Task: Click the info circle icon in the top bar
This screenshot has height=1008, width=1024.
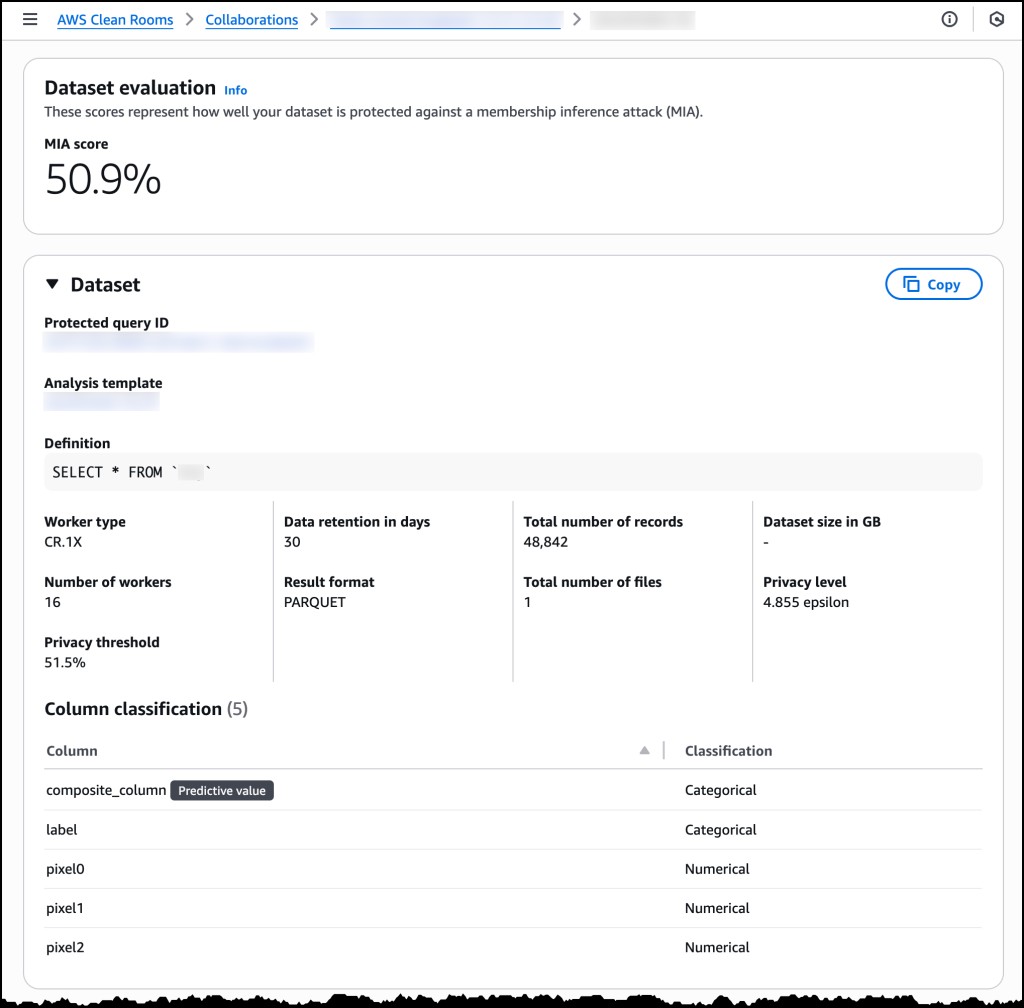Action: coord(948,19)
